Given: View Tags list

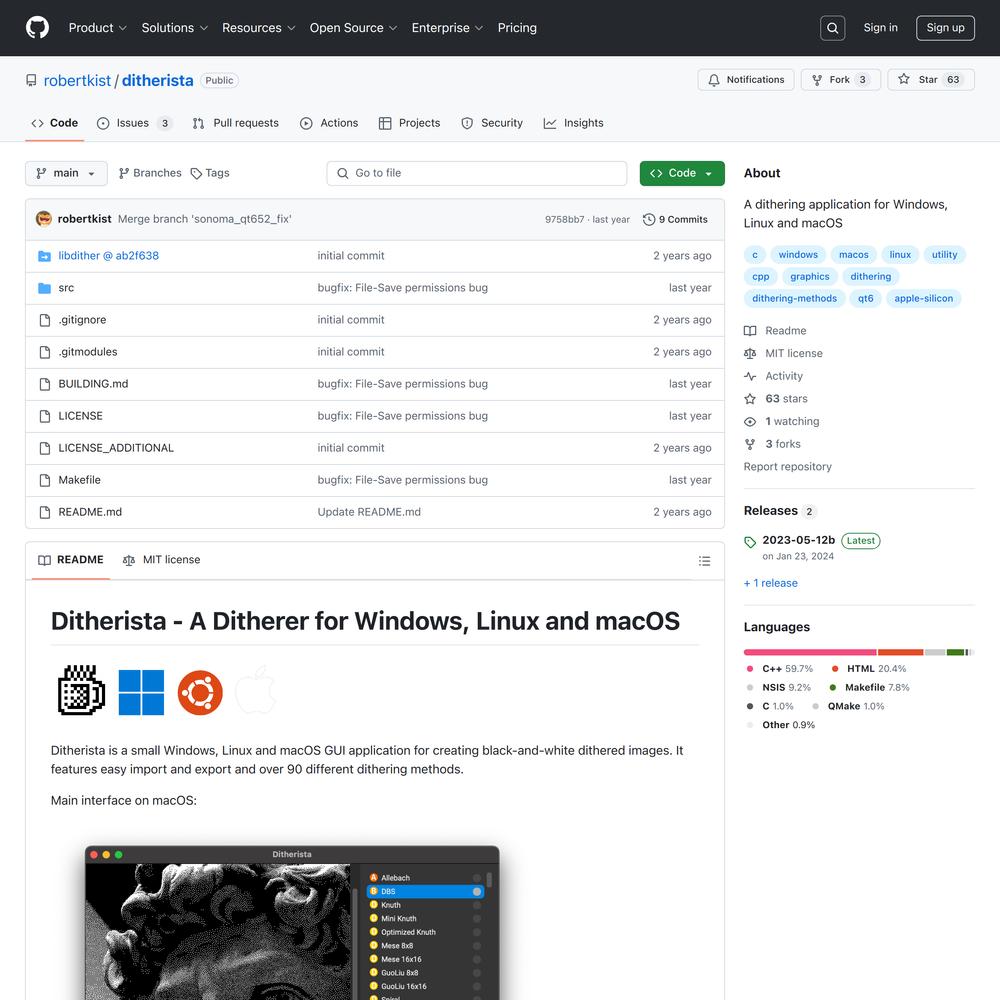Looking at the screenshot, I should coord(210,173).
